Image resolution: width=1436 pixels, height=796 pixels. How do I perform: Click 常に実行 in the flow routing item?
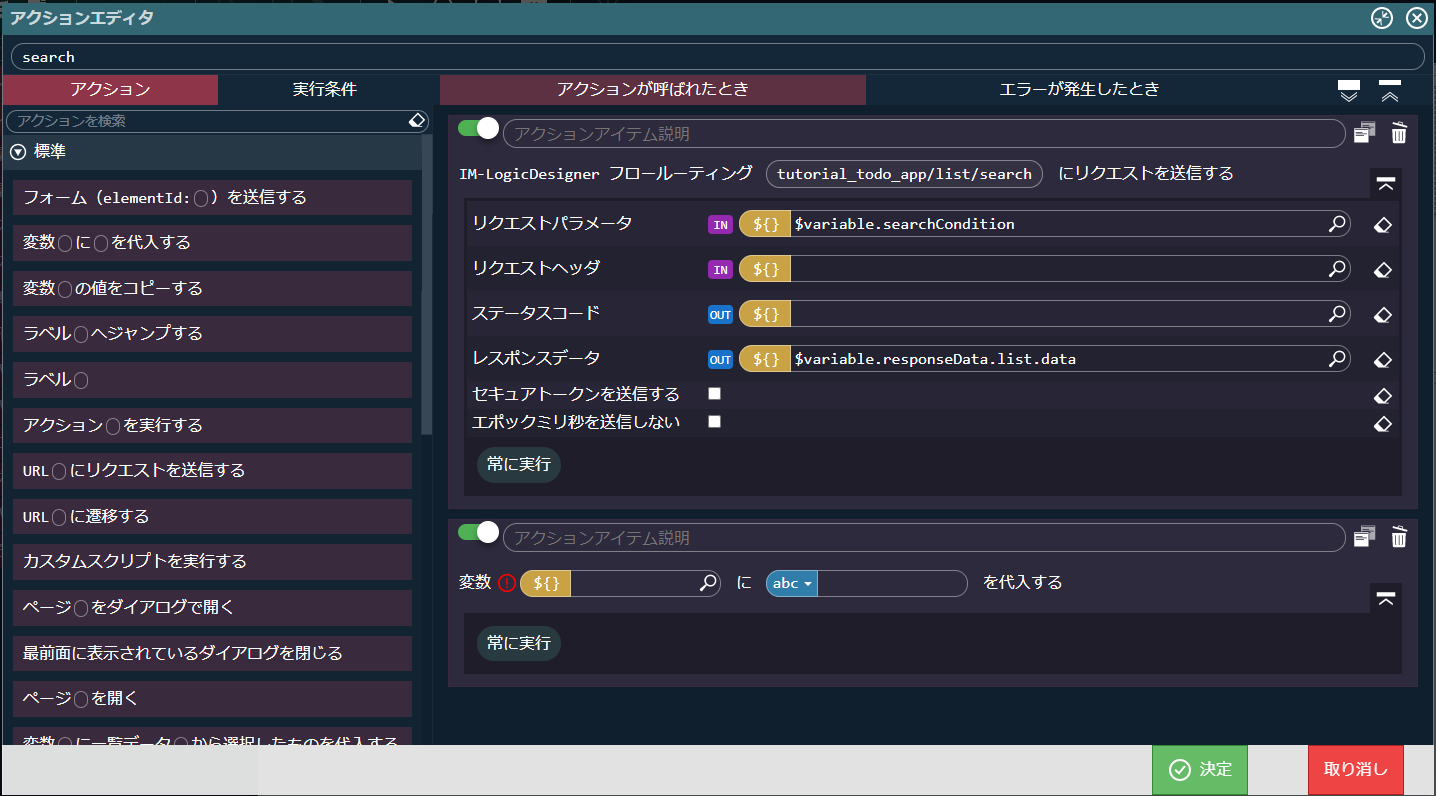519,465
